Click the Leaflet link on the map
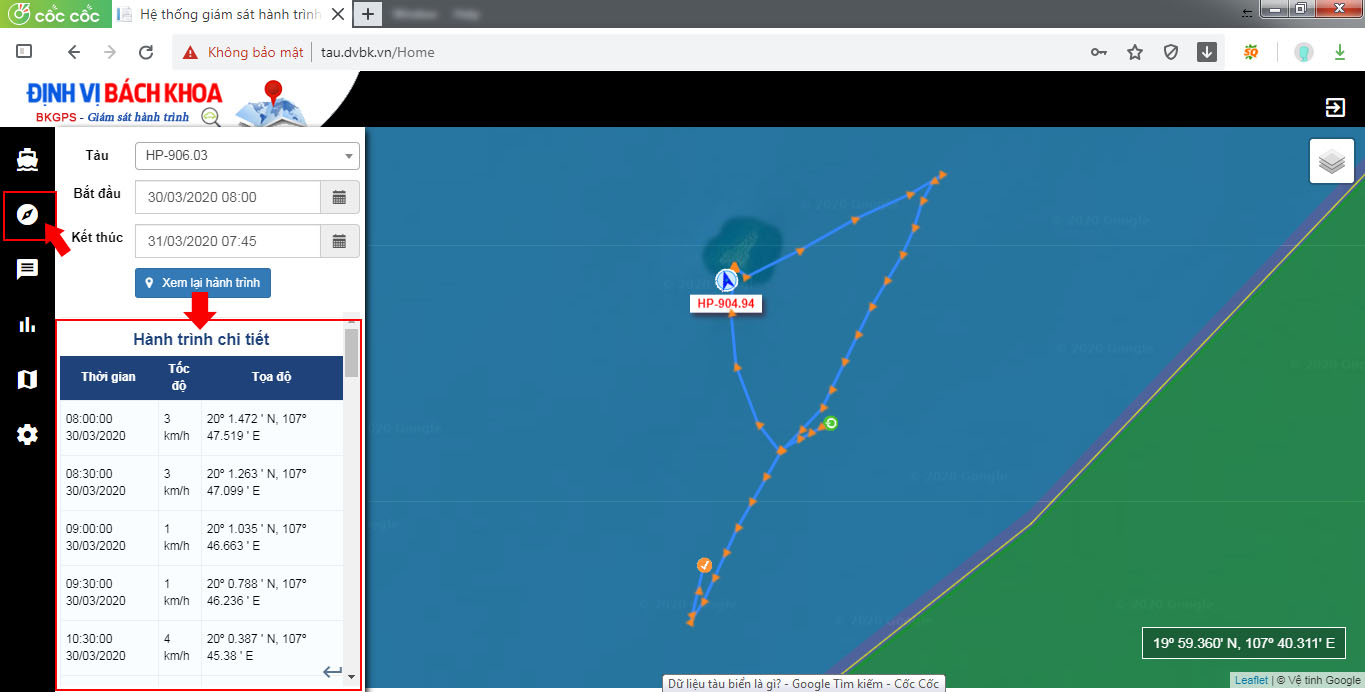 [1250, 680]
